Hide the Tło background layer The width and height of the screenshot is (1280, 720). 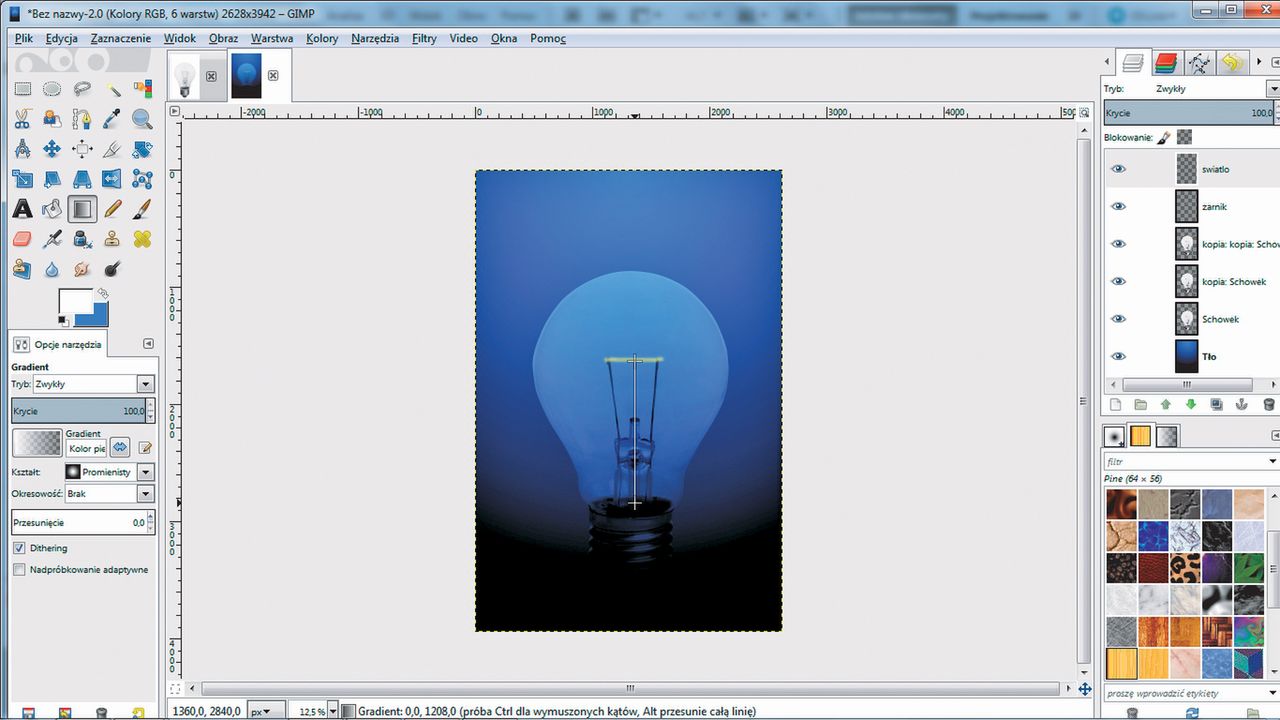click(x=1119, y=357)
